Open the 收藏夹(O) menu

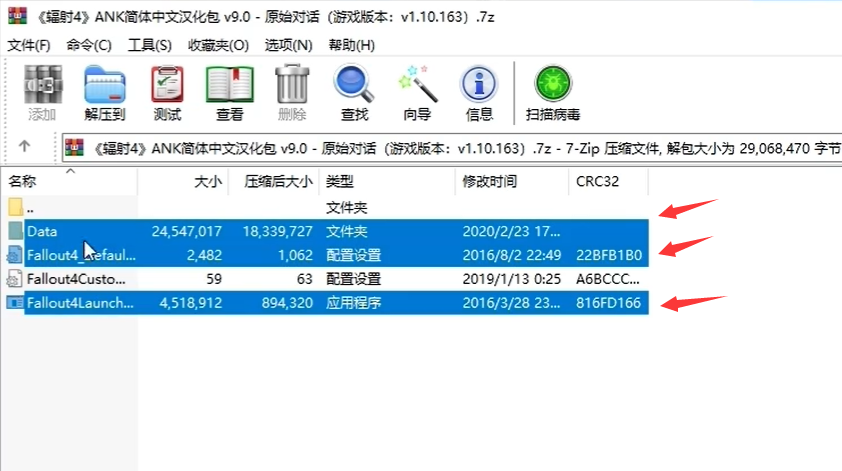click(218, 45)
